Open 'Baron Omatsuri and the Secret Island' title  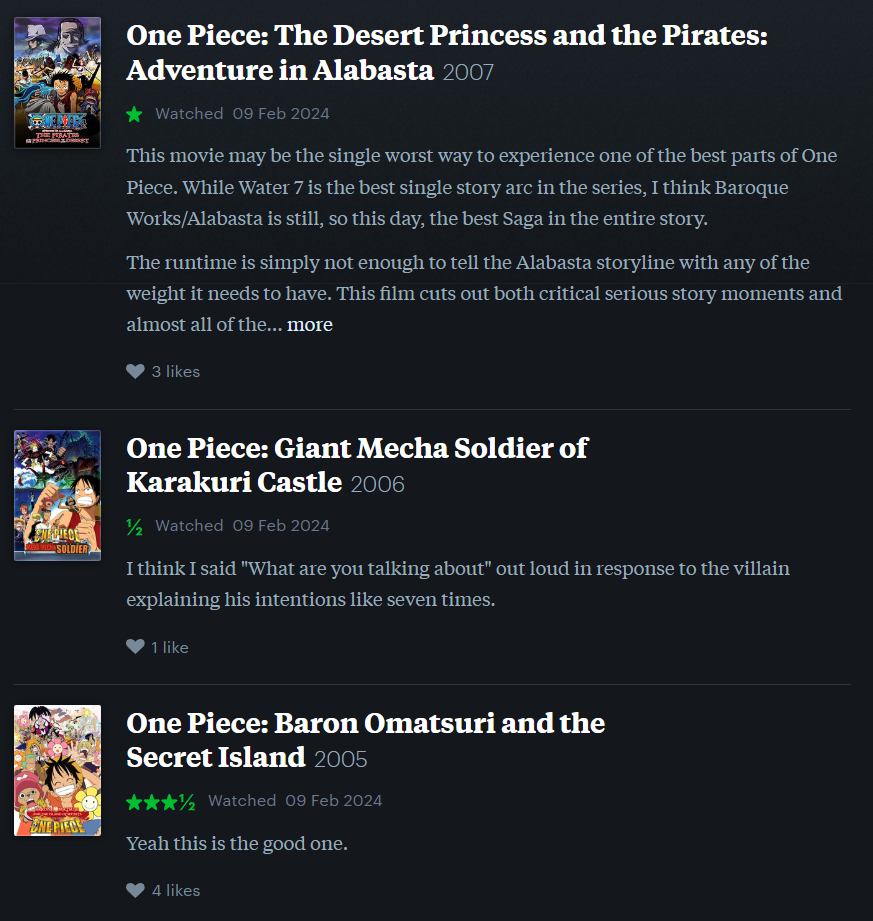[365, 740]
